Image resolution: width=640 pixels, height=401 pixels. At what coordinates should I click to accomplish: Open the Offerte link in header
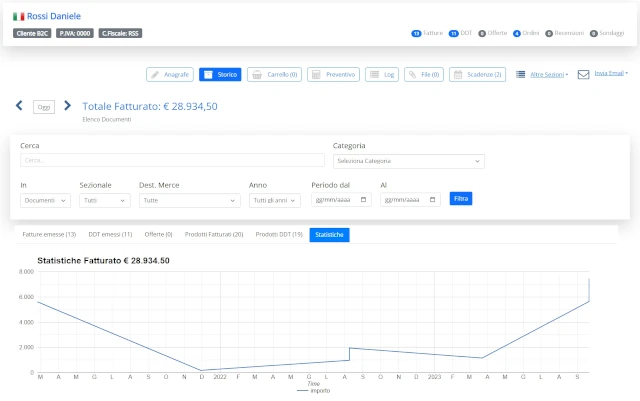(497, 33)
